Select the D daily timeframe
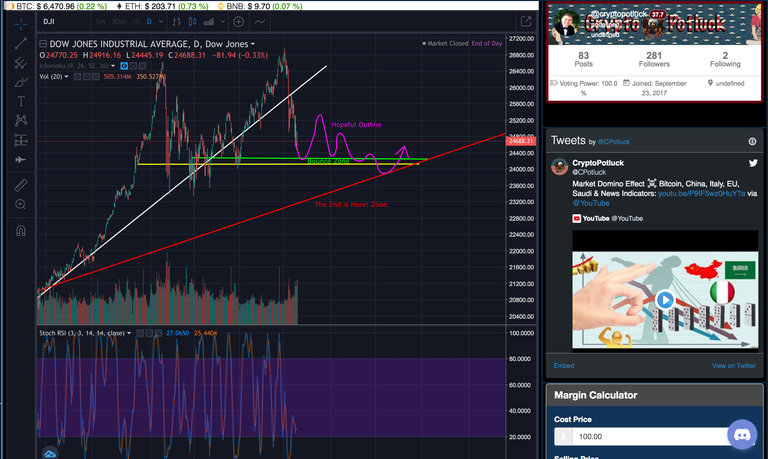 point(149,22)
